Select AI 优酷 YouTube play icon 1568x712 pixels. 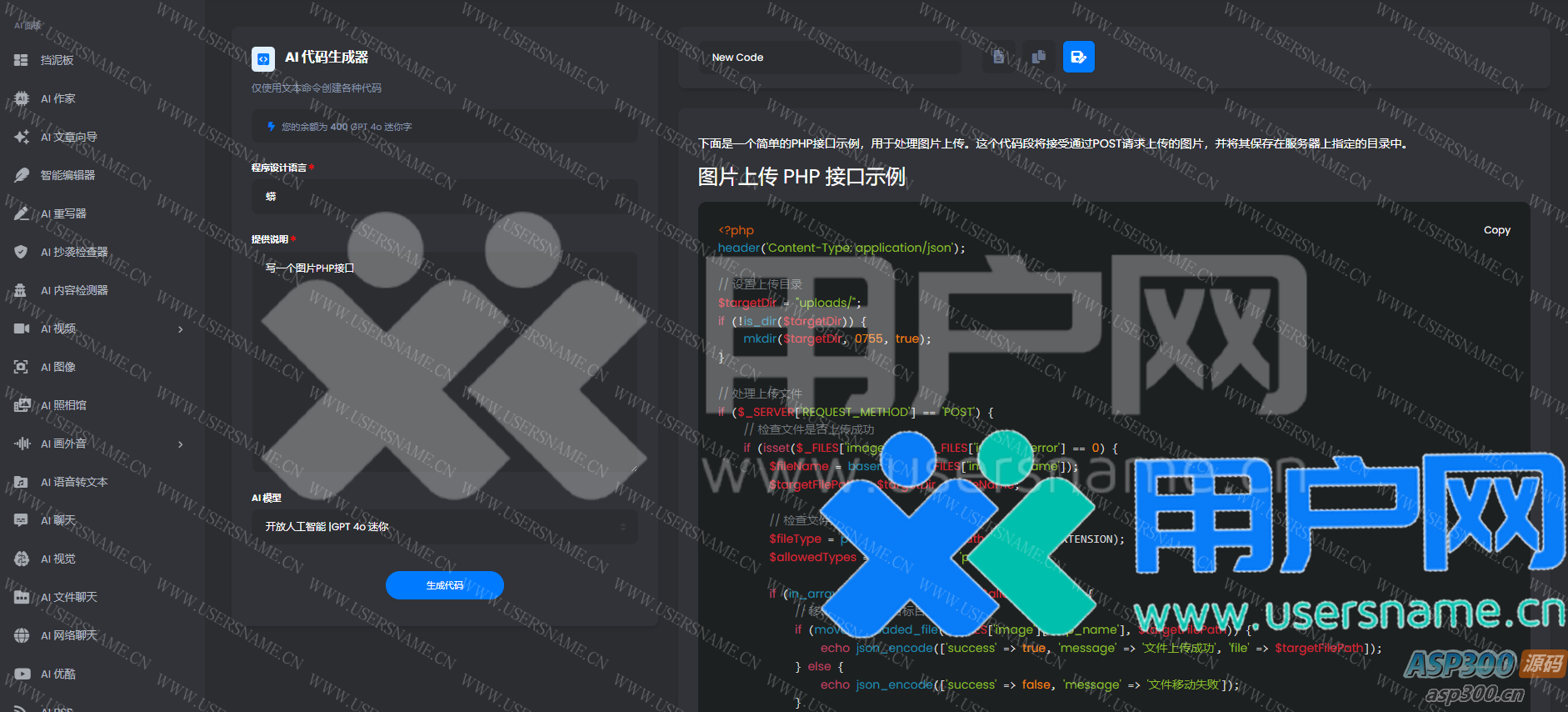point(22,674)
